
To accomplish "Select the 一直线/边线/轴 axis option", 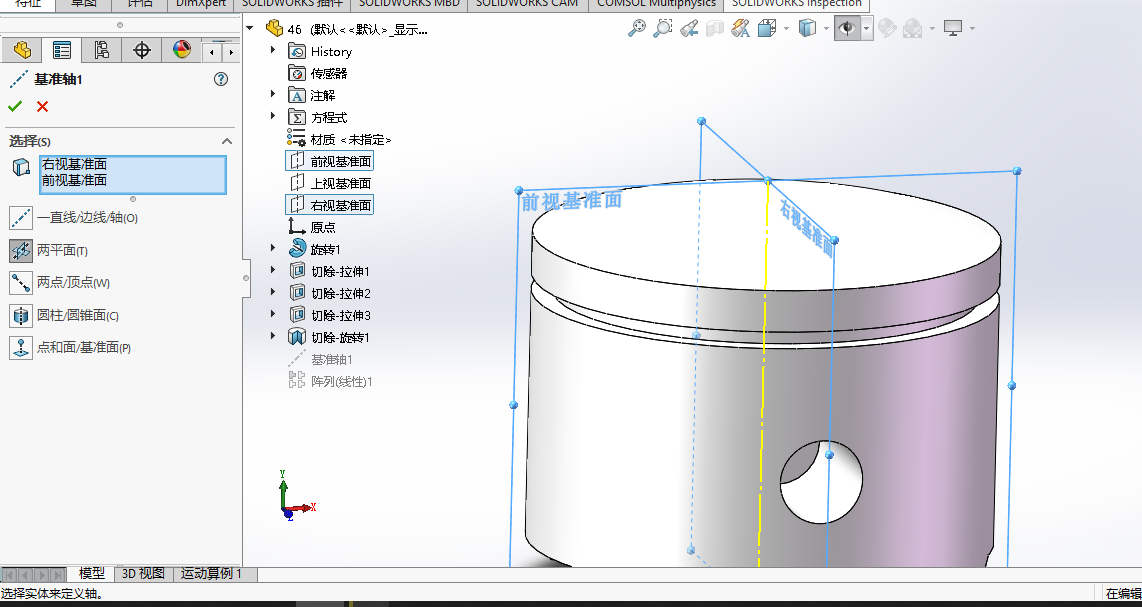I will (x=21, y=217).
